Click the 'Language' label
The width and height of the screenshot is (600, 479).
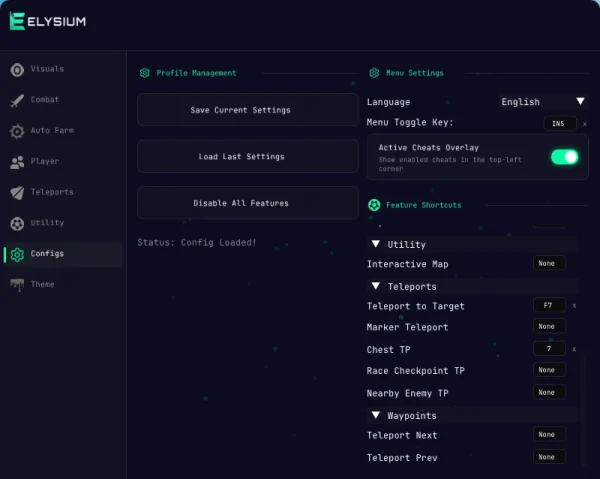pos(388,102)
